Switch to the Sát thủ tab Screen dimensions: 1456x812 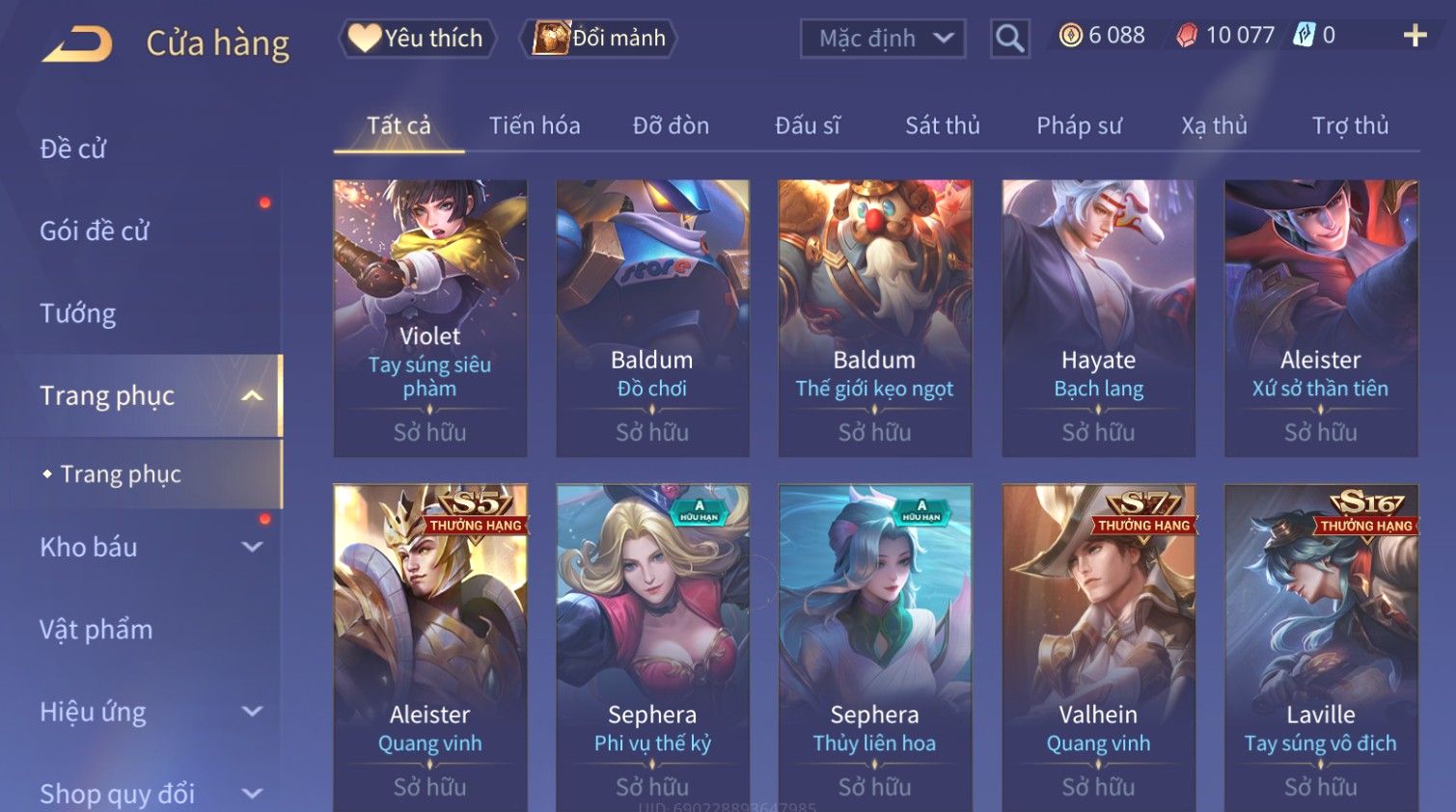coord(943,125)
